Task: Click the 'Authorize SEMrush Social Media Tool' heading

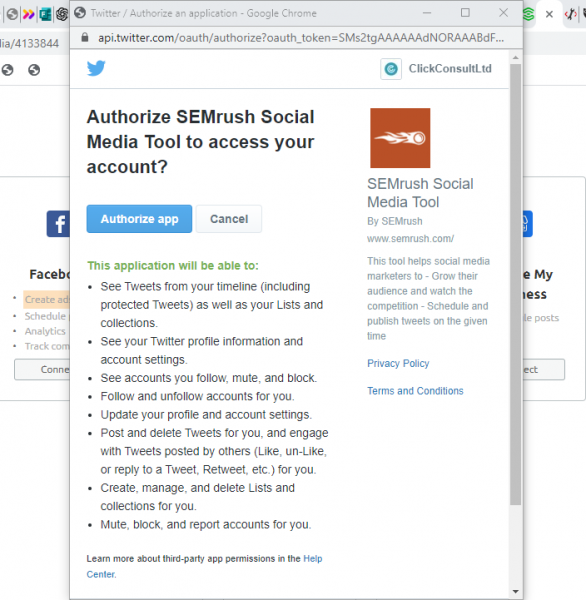Action: [201, 142]
